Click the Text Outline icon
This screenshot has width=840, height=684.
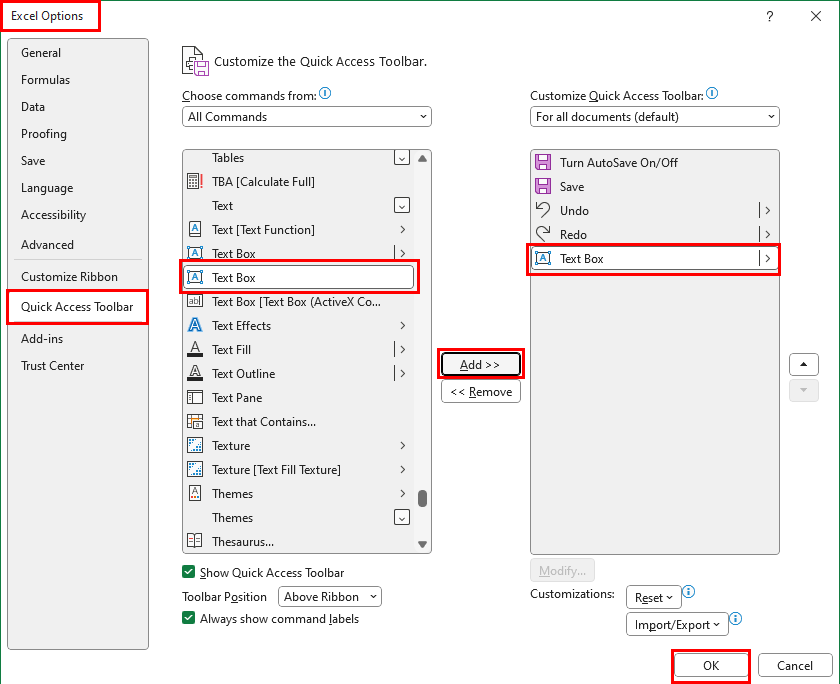[x=194, y=373]
